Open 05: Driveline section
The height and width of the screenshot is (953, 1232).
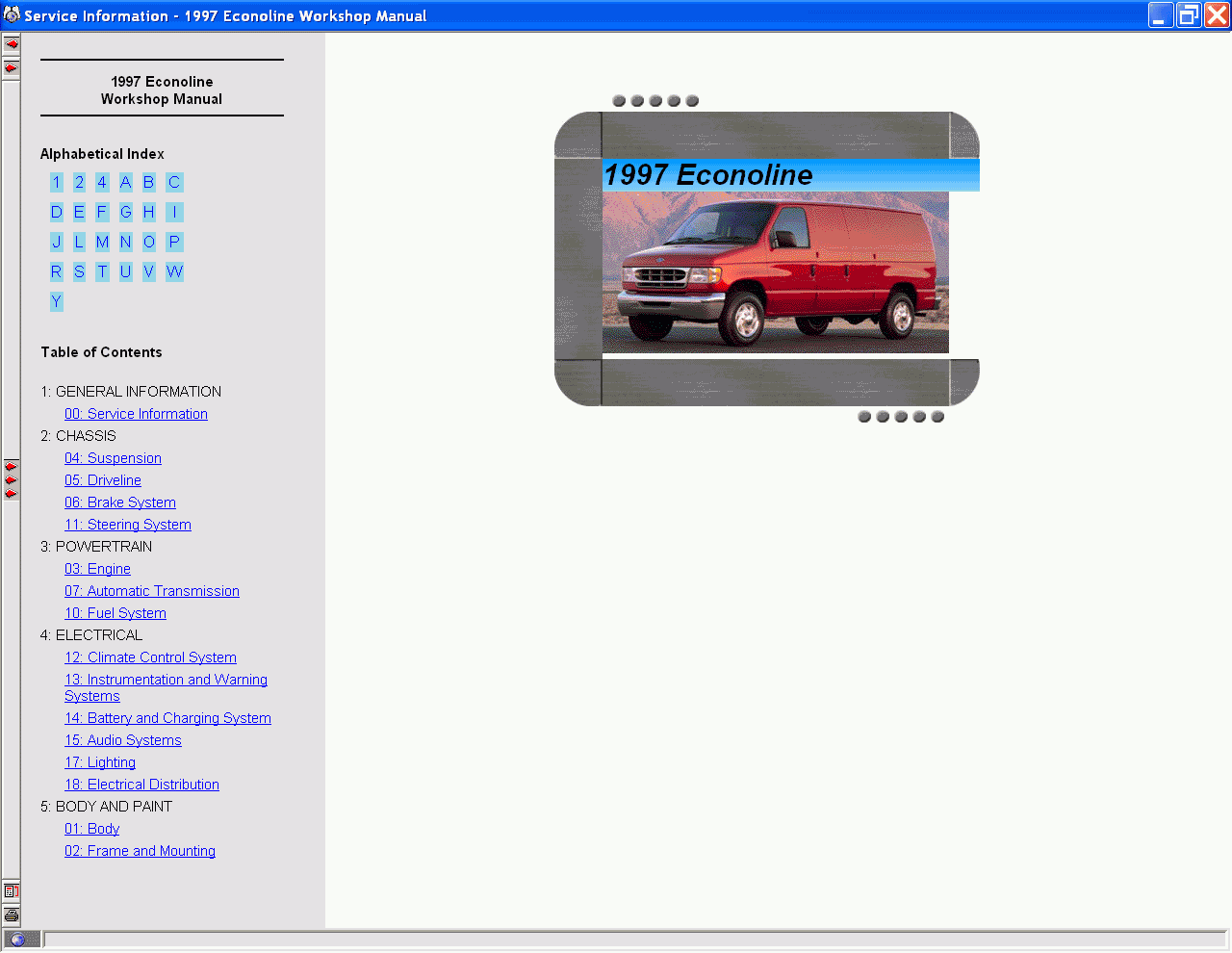click(x=103, y=480)
